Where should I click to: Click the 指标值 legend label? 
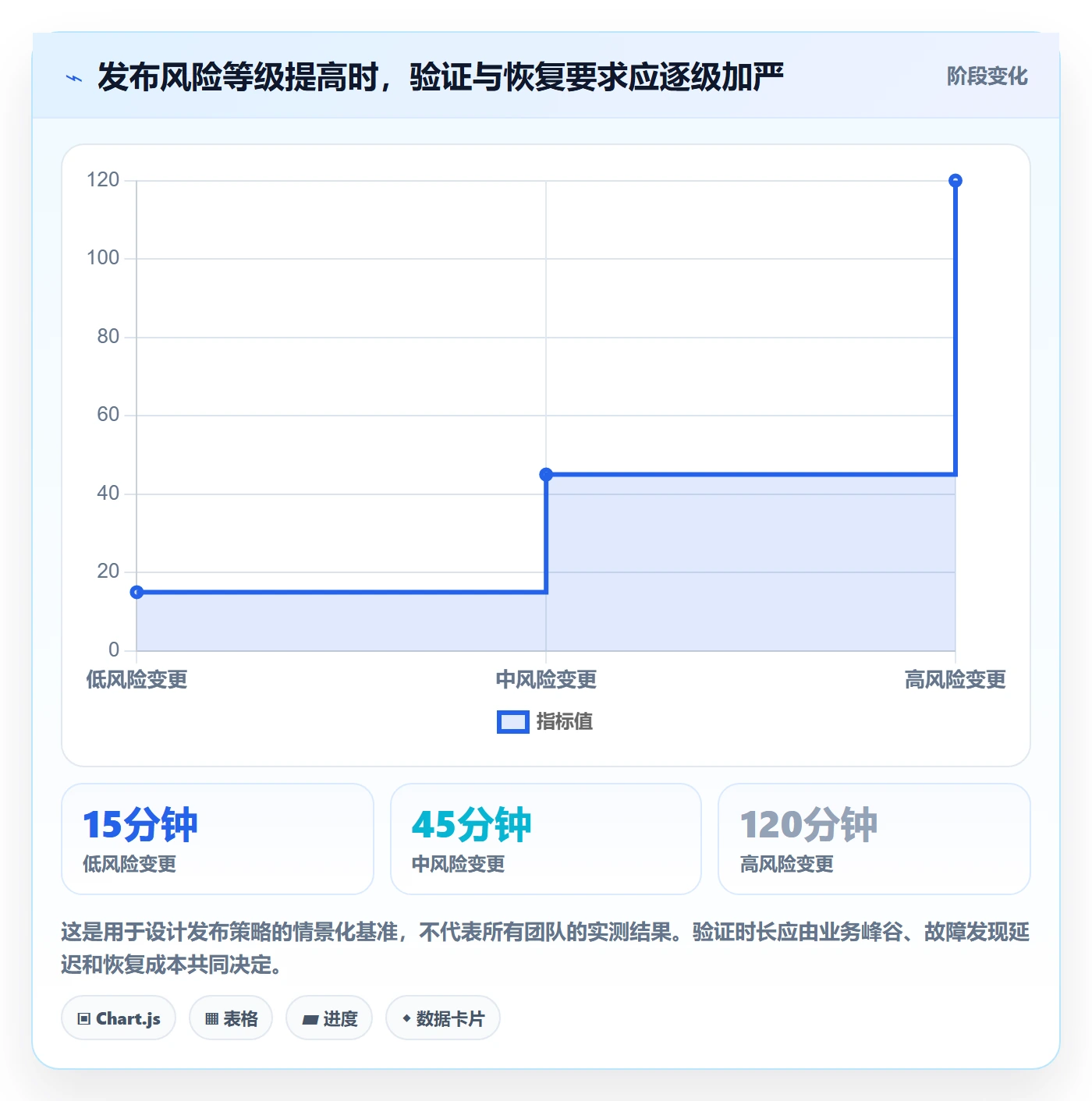coord(565,722)
